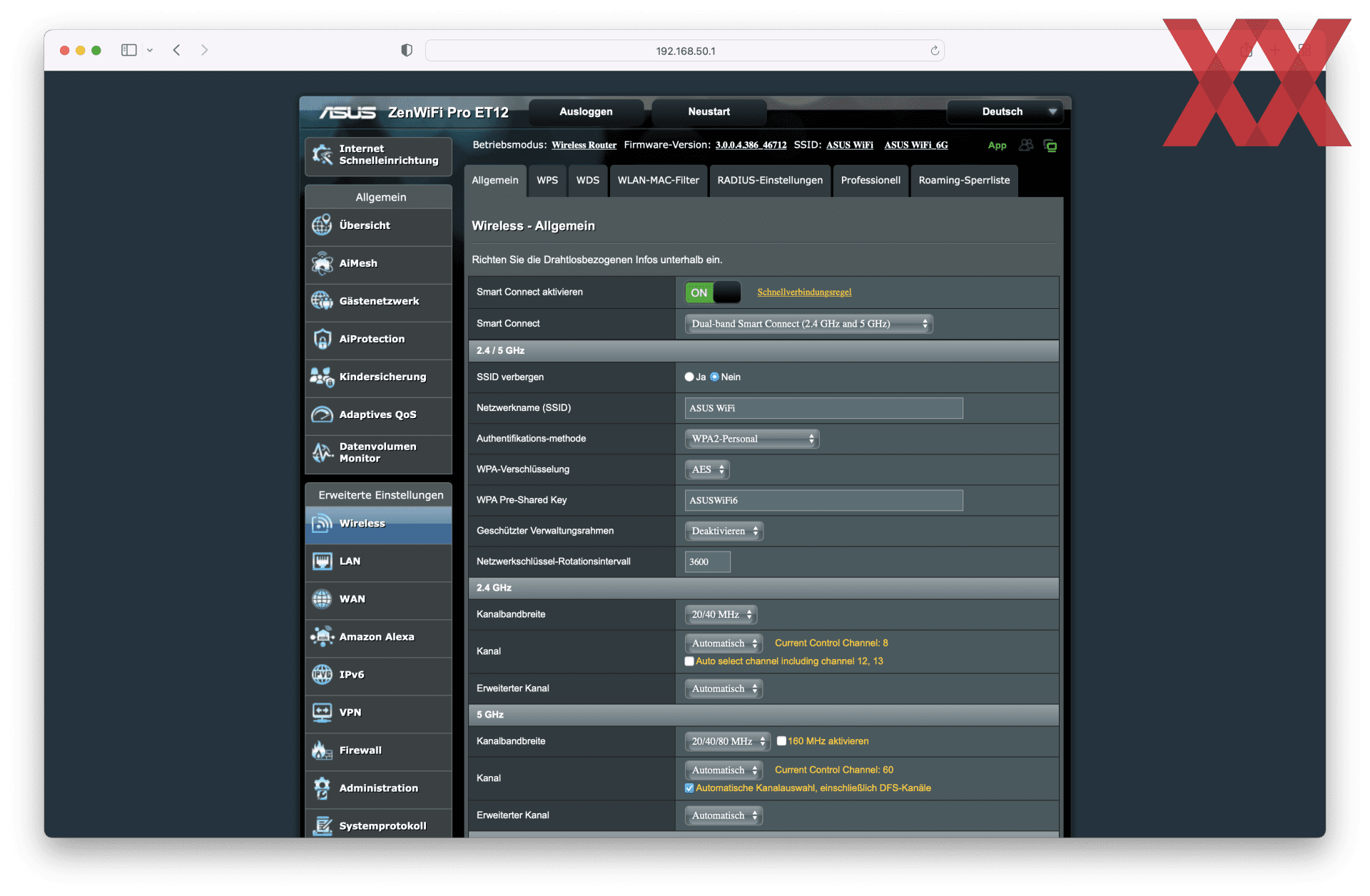Open Authentifikations-methode WPA2-Personal dropdown
This screenshot has width=1370, height=896.
point(752,439)
